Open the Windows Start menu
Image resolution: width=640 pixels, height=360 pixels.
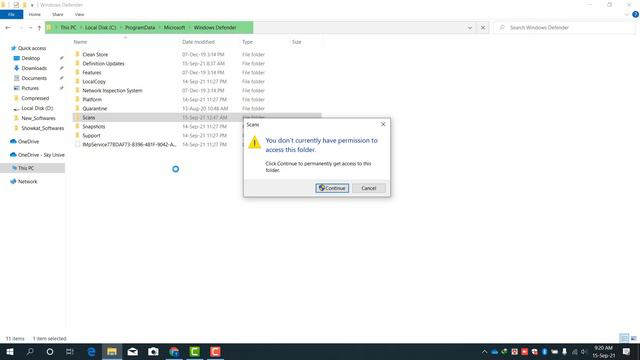(10, 352)
